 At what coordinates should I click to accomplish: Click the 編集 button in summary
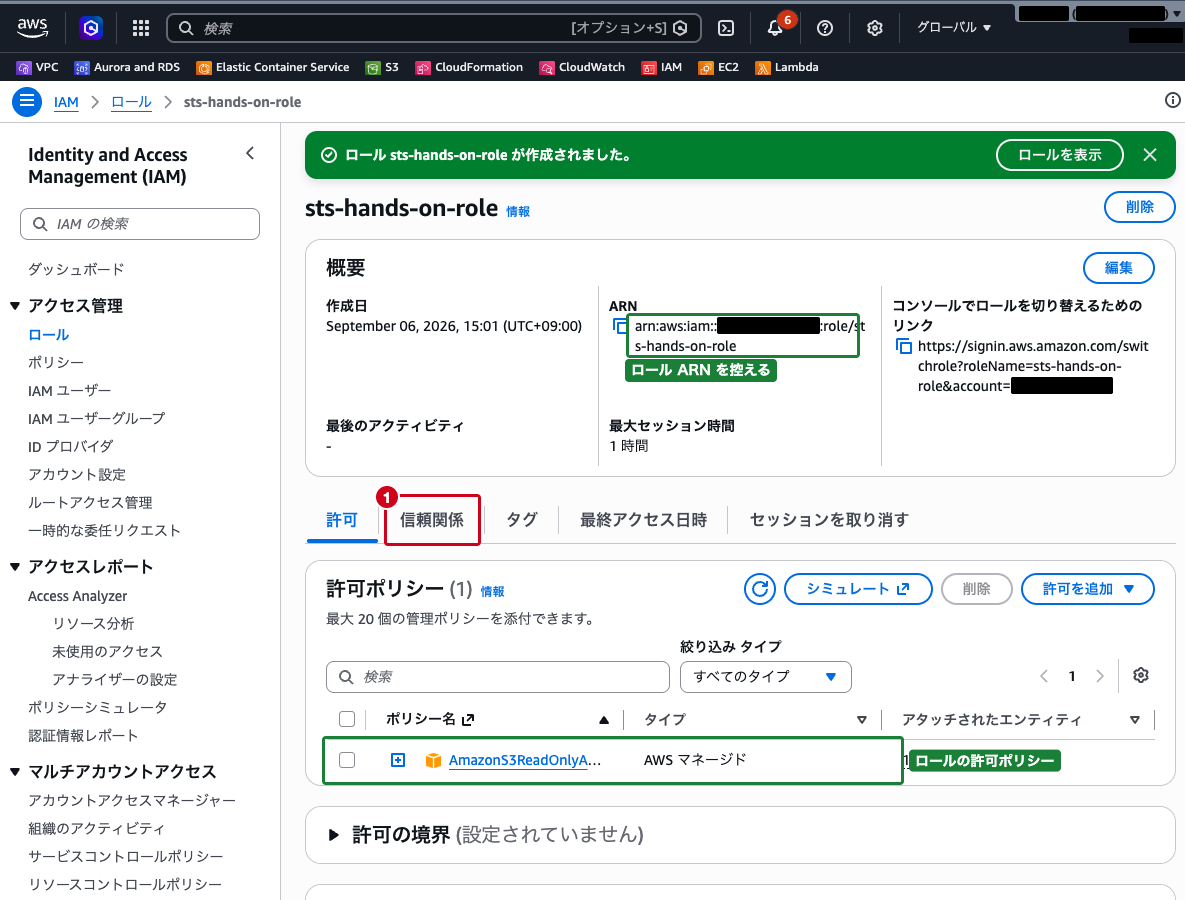click(1118, 268)
